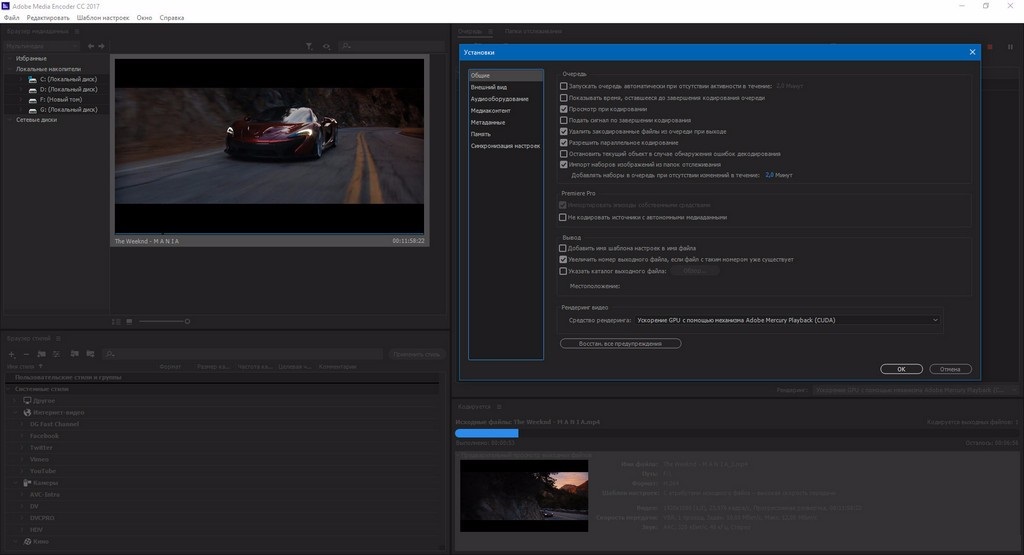Switch media browser to thumbnail view
This screenshot has width=1024, height=555.
coord(129,321)
